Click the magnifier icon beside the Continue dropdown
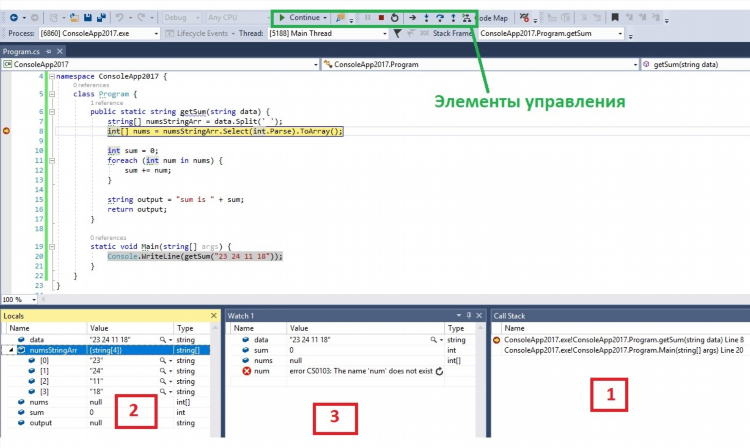The height and width of the screenshot is (448, 750). [x=340, y=18]
